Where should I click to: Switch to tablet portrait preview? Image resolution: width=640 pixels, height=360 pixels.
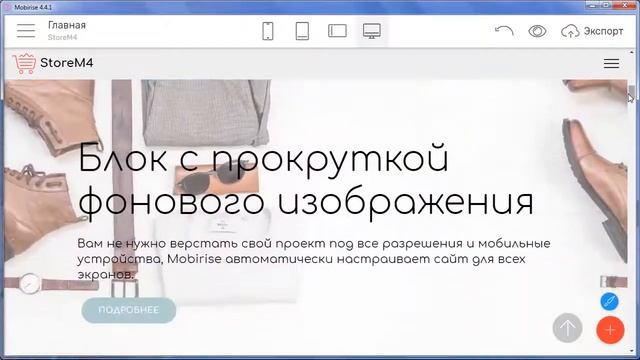pyautogui.click(x=302, y=31)
